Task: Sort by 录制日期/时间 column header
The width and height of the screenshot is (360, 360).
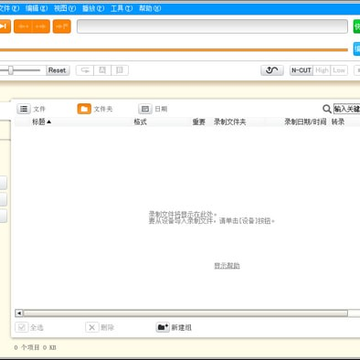Action: coord(305,122)
